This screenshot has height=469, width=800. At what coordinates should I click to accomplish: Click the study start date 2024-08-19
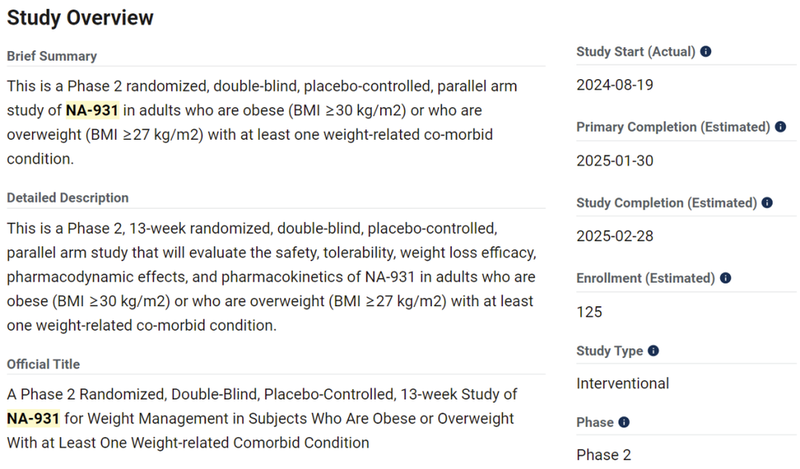tap(614, 85)
